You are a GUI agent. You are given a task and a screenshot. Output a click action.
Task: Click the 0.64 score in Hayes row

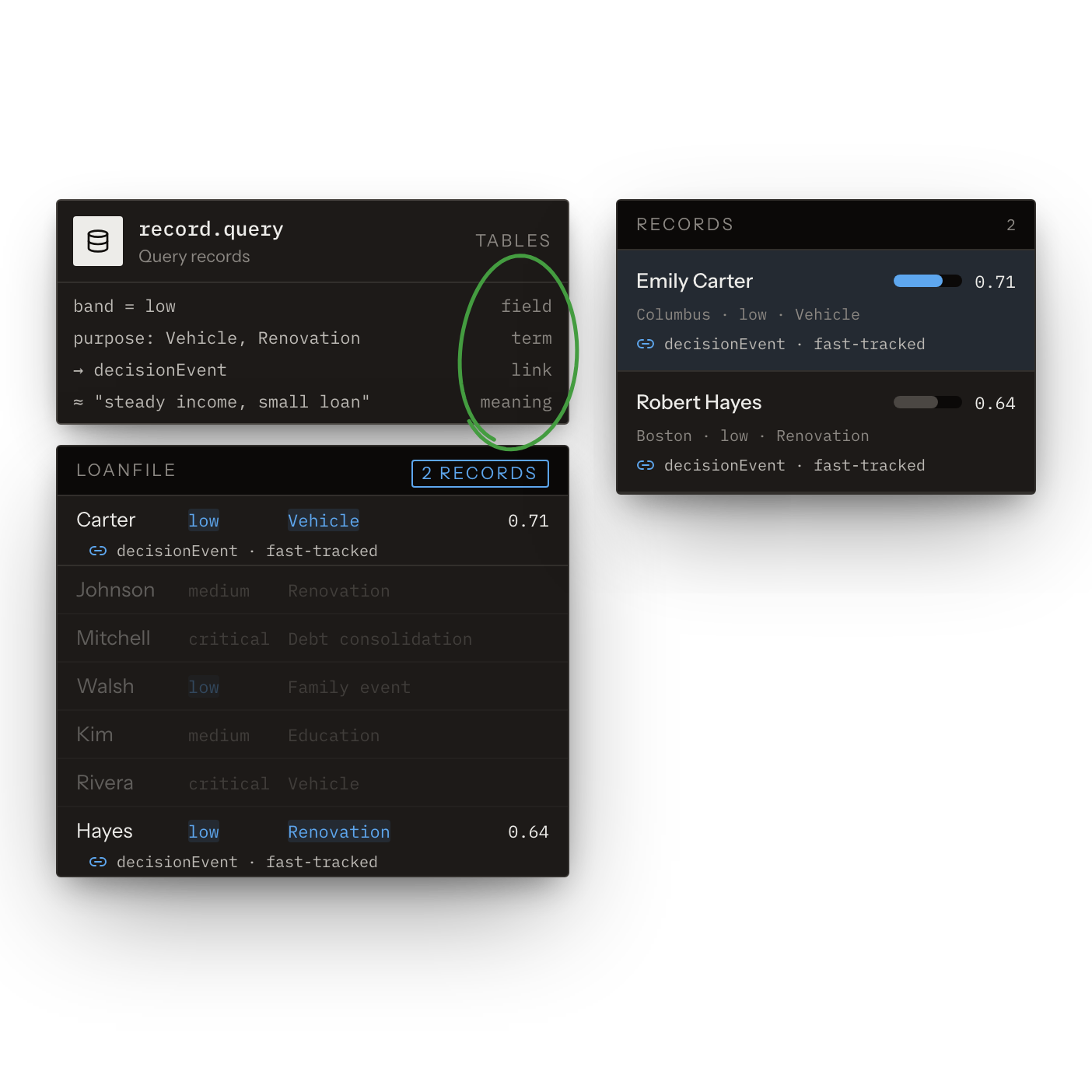[529, 832]
